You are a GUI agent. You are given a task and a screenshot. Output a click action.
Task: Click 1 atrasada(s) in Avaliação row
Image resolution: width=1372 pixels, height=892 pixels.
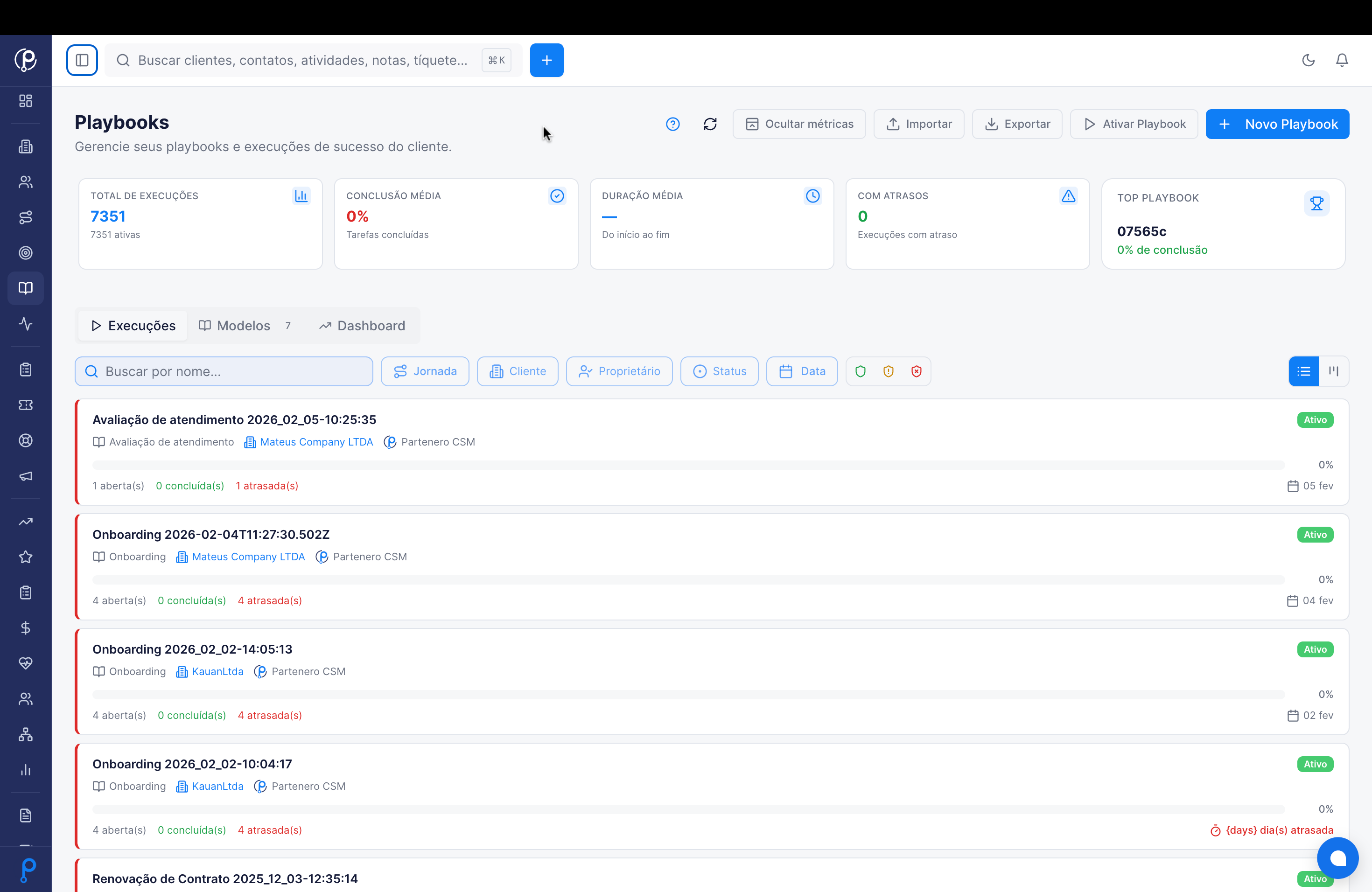tap(267, 486)
